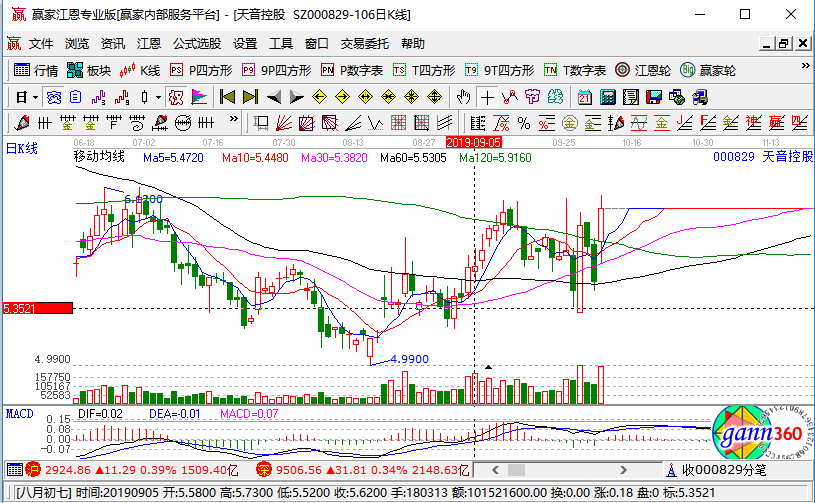The image size is (815, 503).
Task: Click the horizontal scrollbar left arrow
Action: coord(495,470)
